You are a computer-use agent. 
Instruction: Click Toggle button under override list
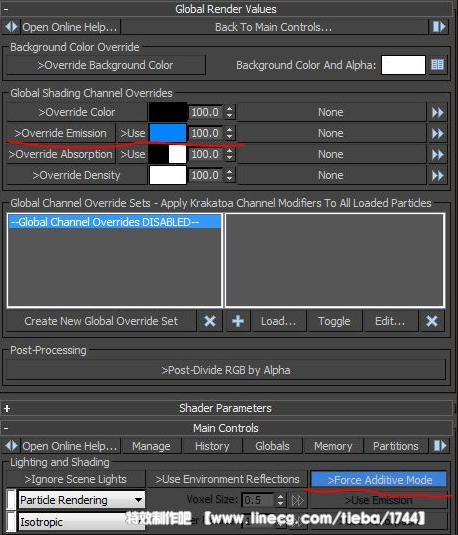pos(334,321)
